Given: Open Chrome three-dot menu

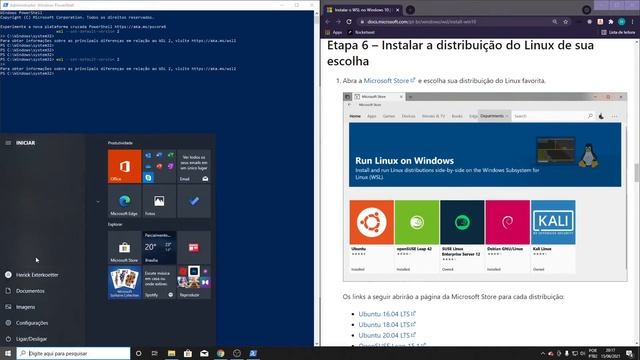Looking at the screenshot, I should pos(633,22).
